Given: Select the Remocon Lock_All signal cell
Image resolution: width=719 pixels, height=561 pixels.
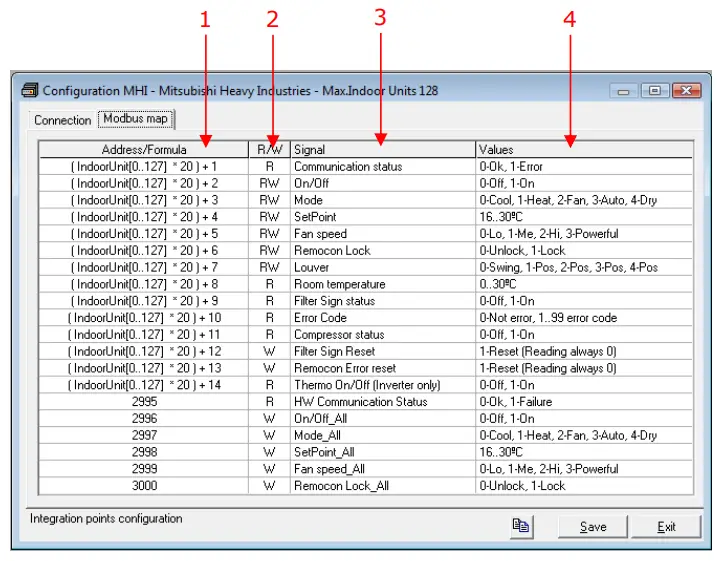Looking at the screenshot, I should [383, 486].
